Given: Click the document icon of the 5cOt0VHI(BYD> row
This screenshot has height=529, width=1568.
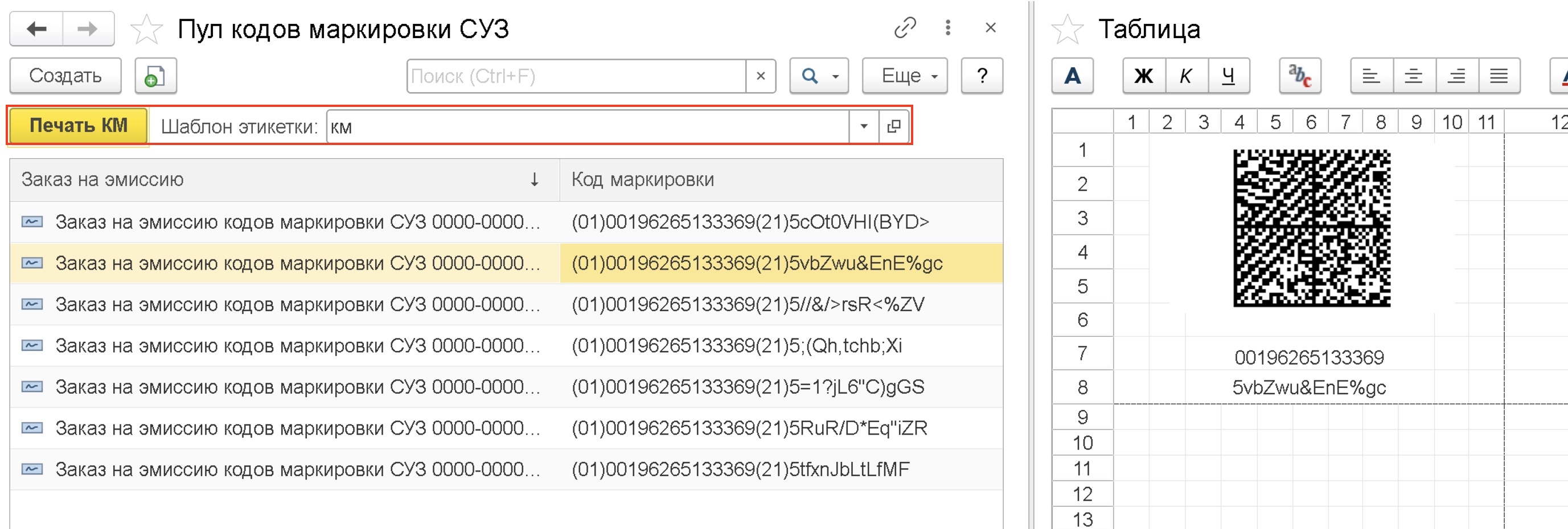Looking at the screenshot, I should point(32,222).
